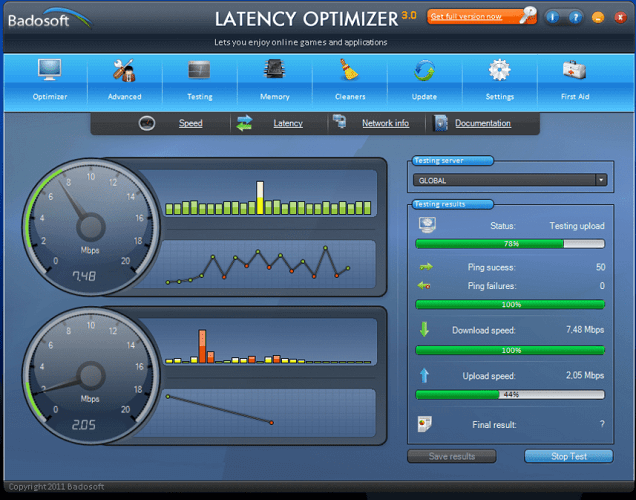Click the orange minimize button
Image resolution: width=636 pixels, height=500 pixels.
click(x=598, y=17)
